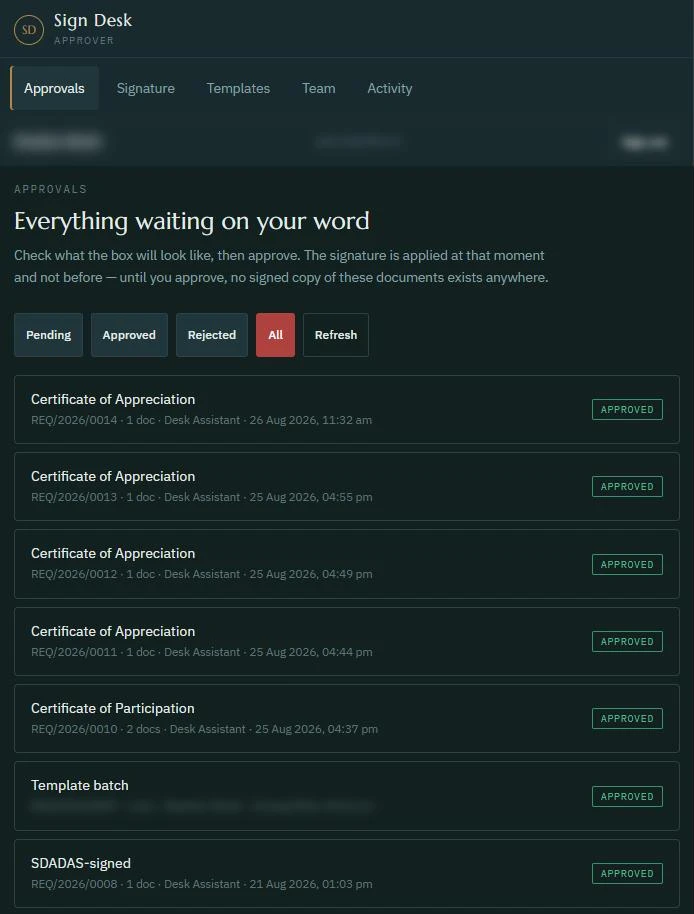Go to the Team tab

319,89
